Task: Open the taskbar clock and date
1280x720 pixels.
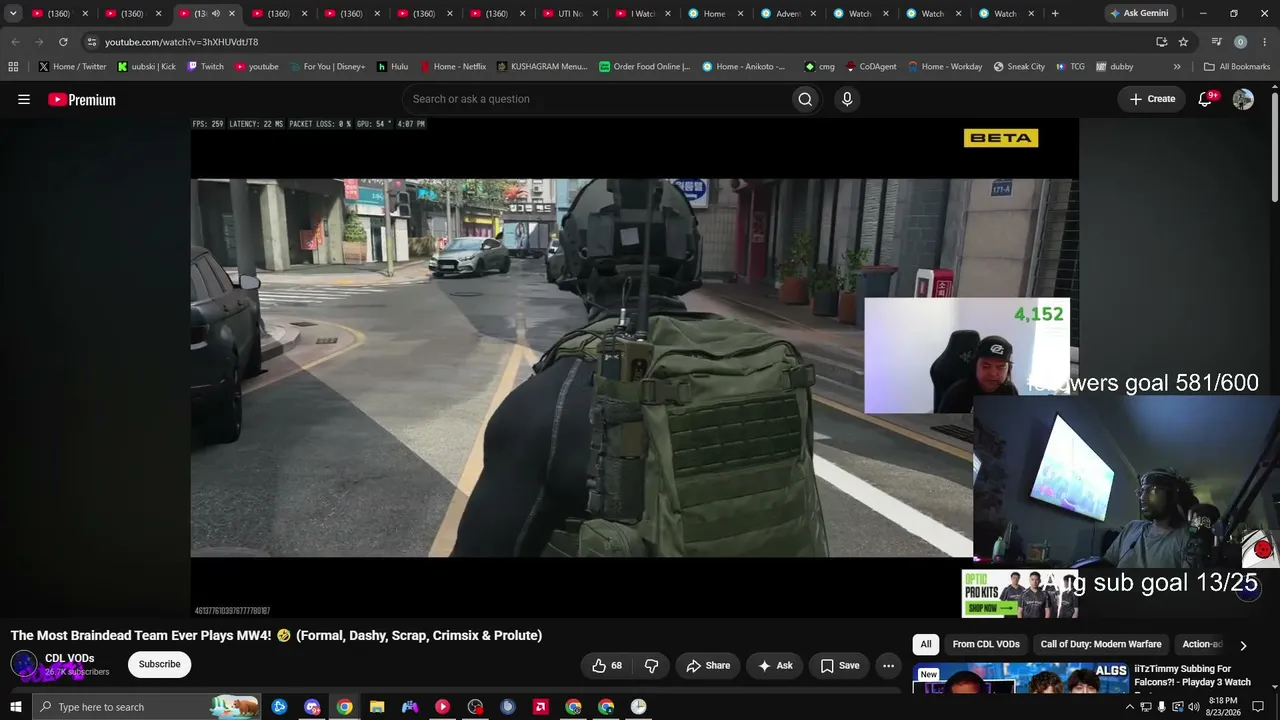Action: pos(1223,707)
